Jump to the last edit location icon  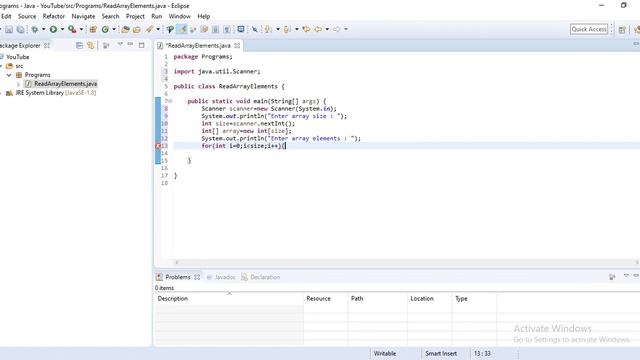(x=306, y=29)
